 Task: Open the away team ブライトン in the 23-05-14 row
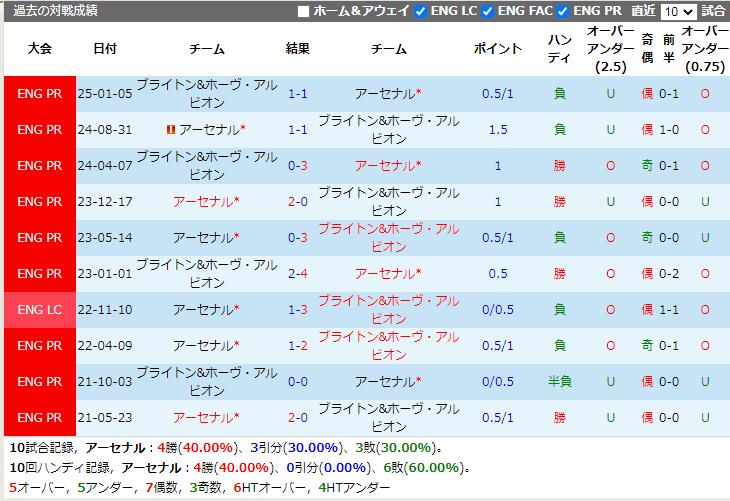(389, 237)
